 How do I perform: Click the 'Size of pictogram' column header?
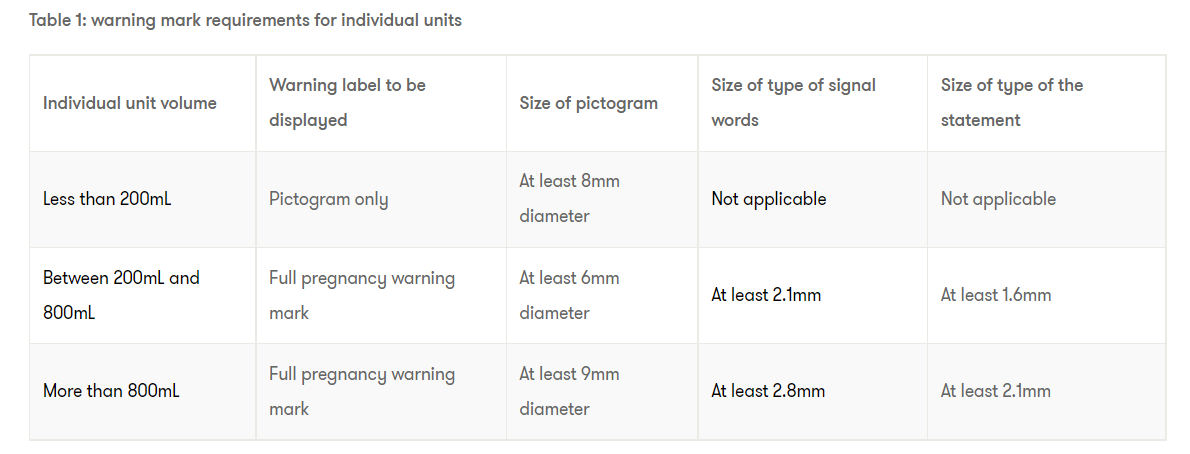[589, 103]
